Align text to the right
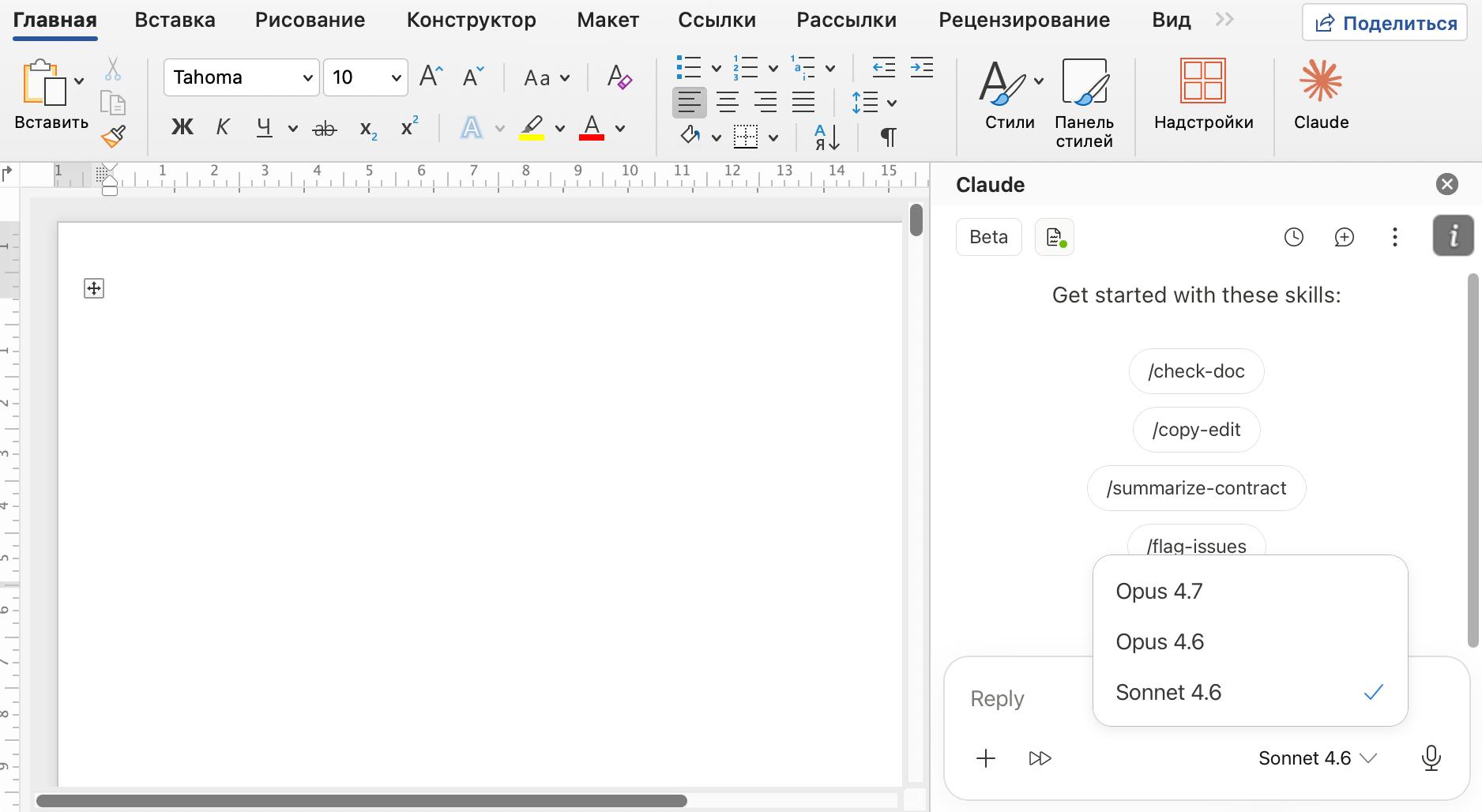Screen dimensions: 1482x812 pyautogui.click(x=765, y=103)
